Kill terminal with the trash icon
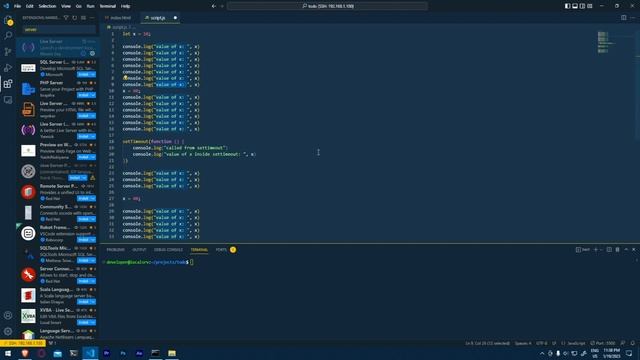Image resolution: width=640 pixels, height=360 pixels. click(618, 249)
